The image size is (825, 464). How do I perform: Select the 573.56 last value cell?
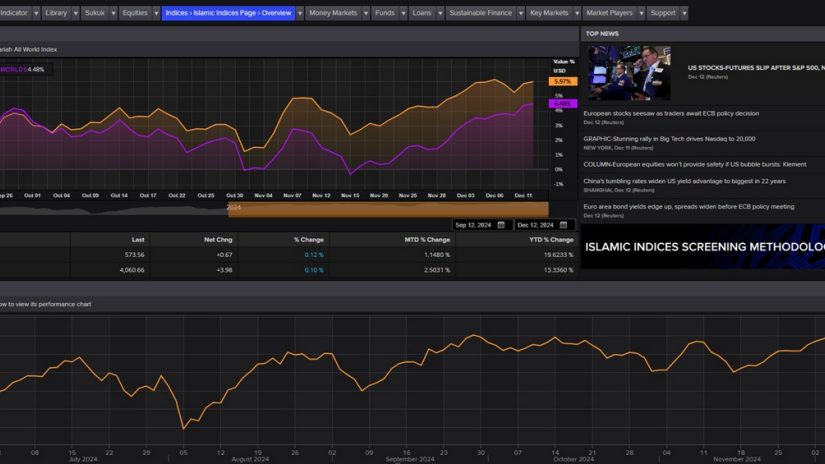[134, 255]
